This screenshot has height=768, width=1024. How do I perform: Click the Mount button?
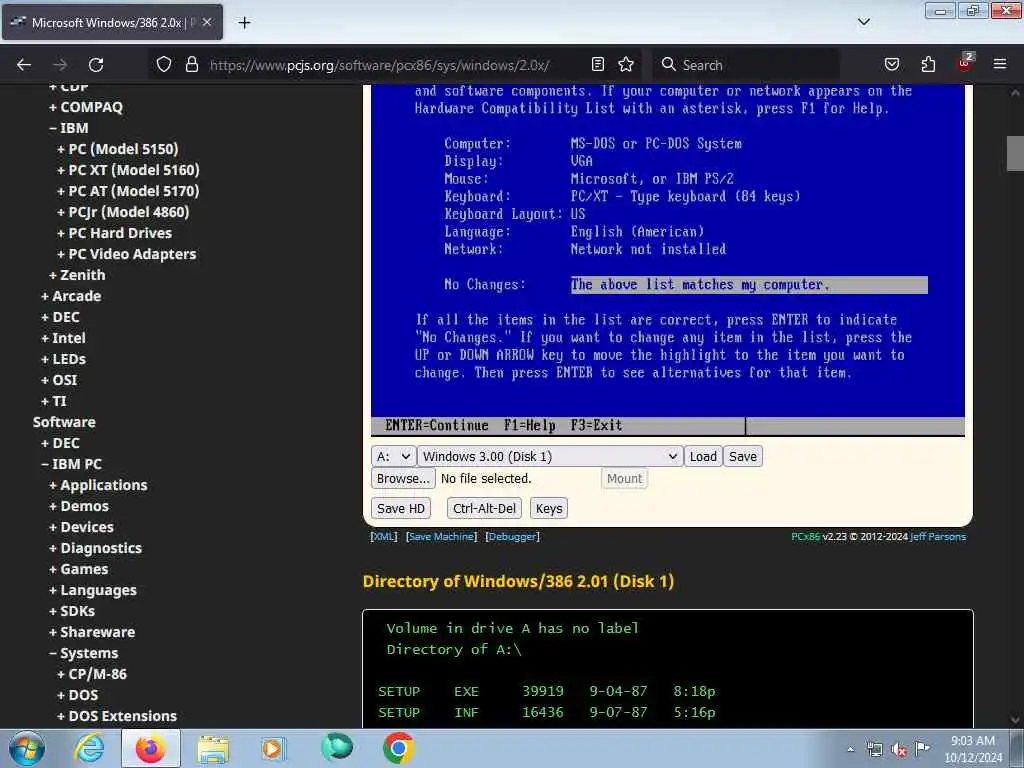(x=624, y=479)
